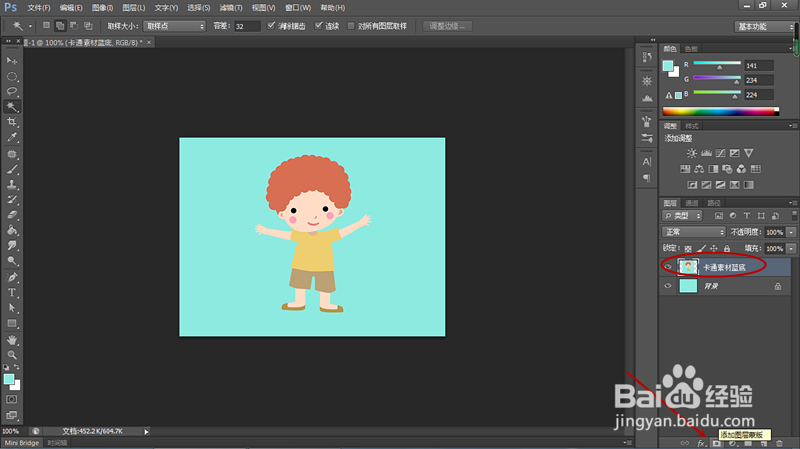Screen dimensions: 800x449
Task: Open the 文件(F) menu
Action: [x=39, y=8]
